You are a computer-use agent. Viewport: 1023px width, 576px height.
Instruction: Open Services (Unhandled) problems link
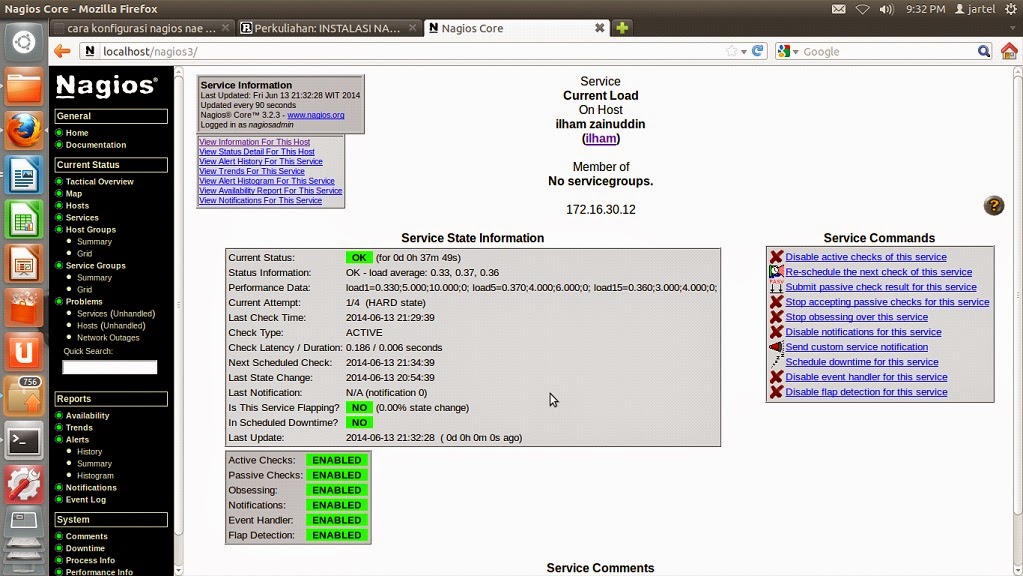tap(115, 314)
